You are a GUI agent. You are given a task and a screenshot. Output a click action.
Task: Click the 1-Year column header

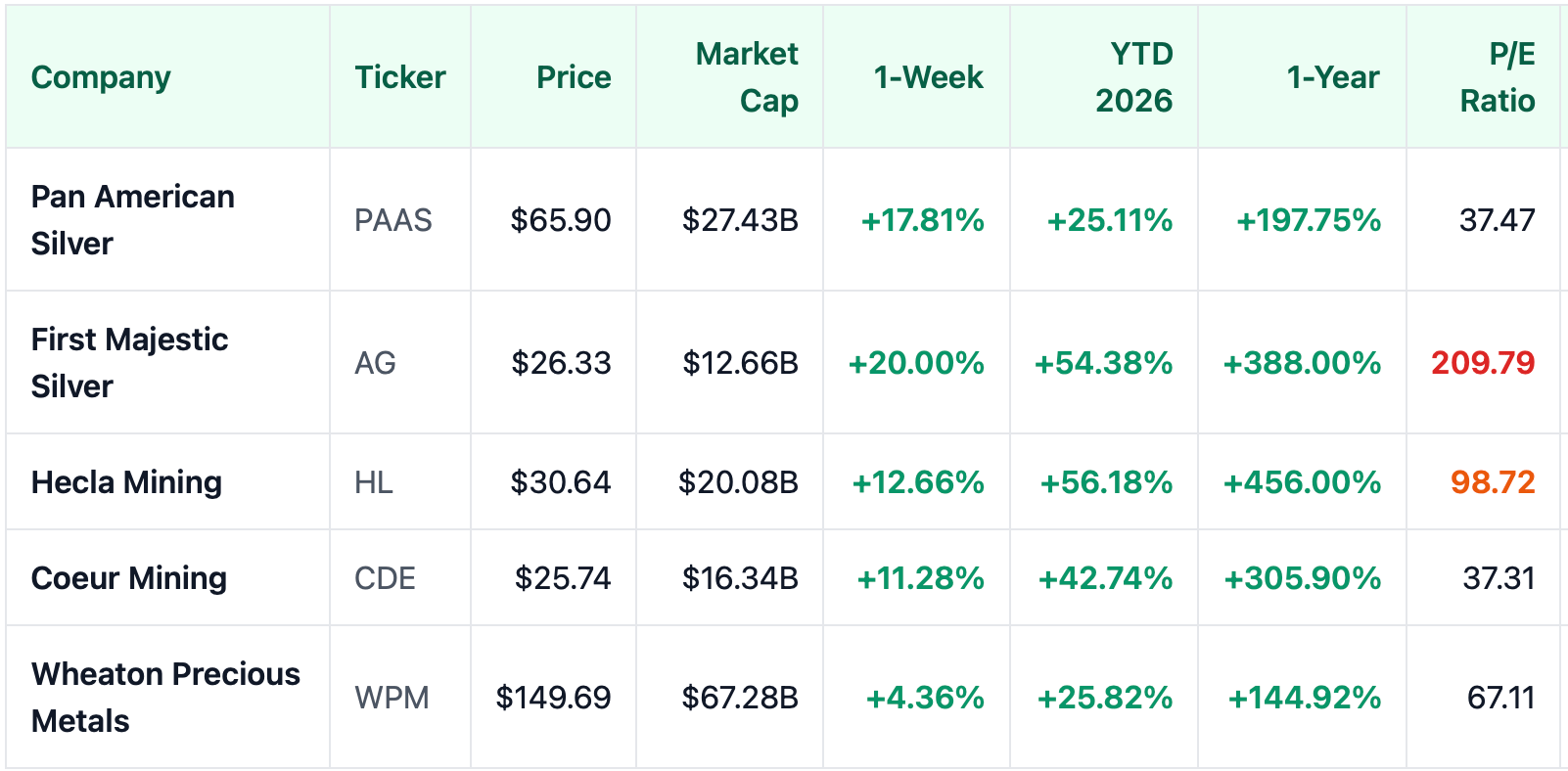pyautogui.click(x=1332, y=77)
